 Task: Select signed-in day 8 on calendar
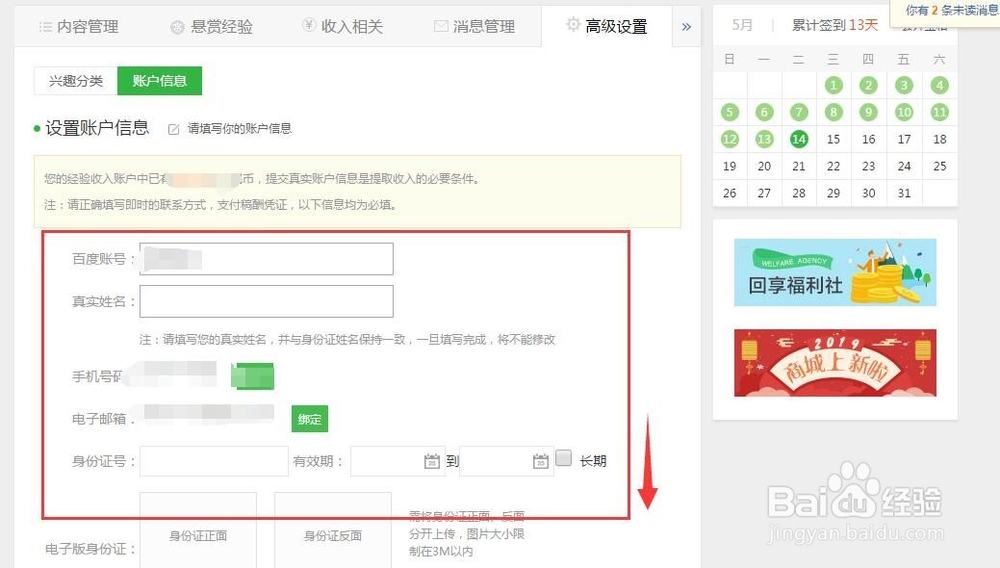click(x=833, y=112)
